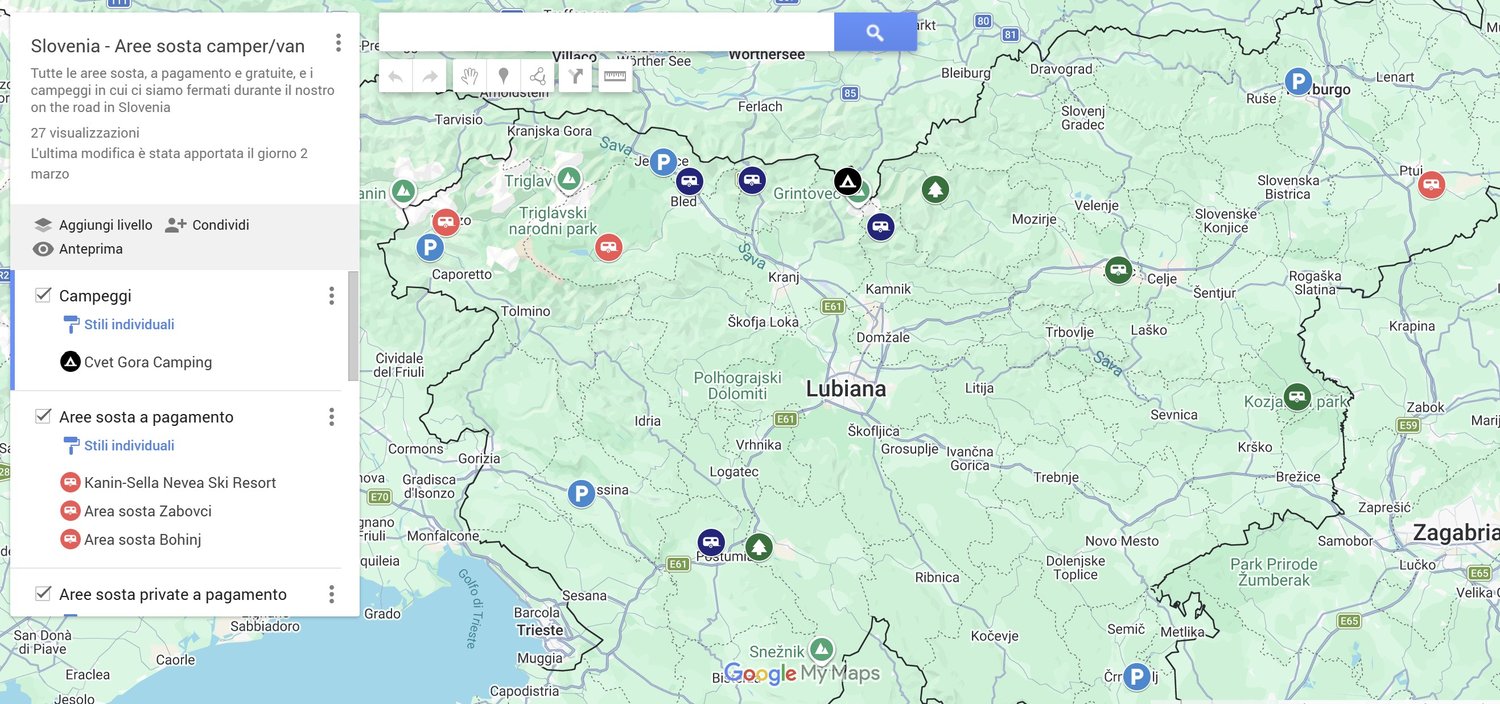
Task: Click the Zagabria city label
Action: click(x=1456, y=533)
